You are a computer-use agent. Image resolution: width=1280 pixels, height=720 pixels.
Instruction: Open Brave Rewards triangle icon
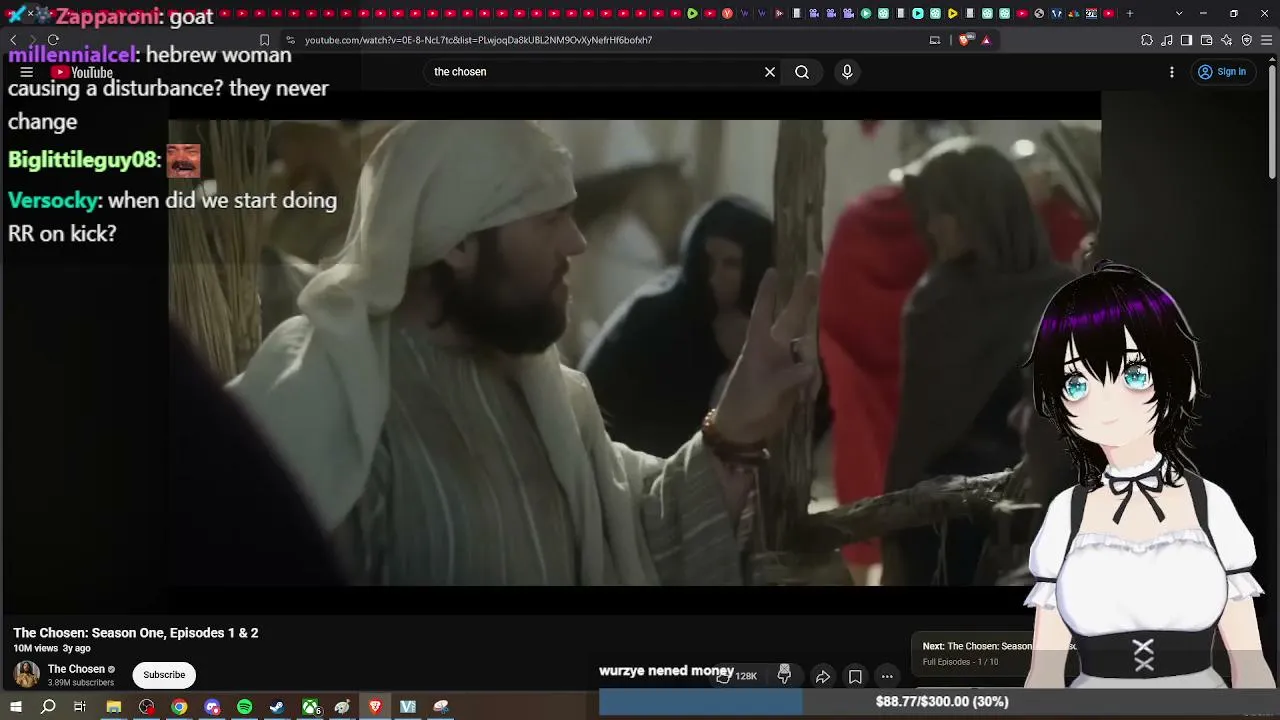coord(986,40)
